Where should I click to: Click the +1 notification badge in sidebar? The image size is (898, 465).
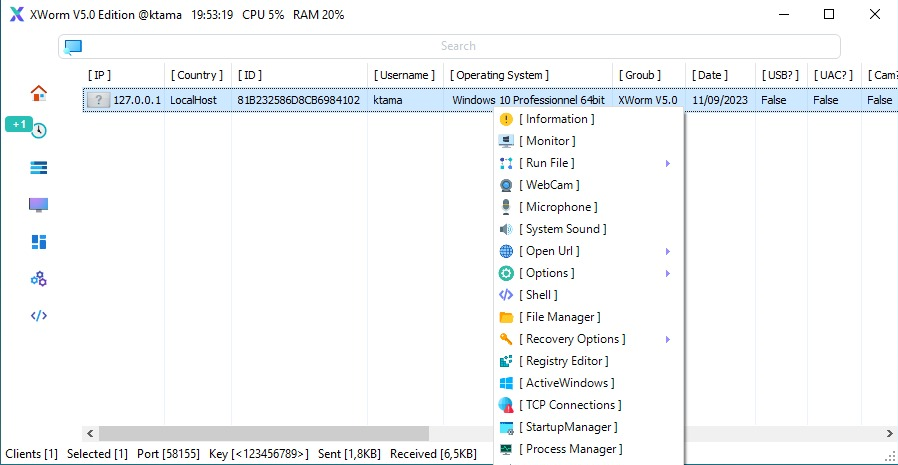click(19, 124)
